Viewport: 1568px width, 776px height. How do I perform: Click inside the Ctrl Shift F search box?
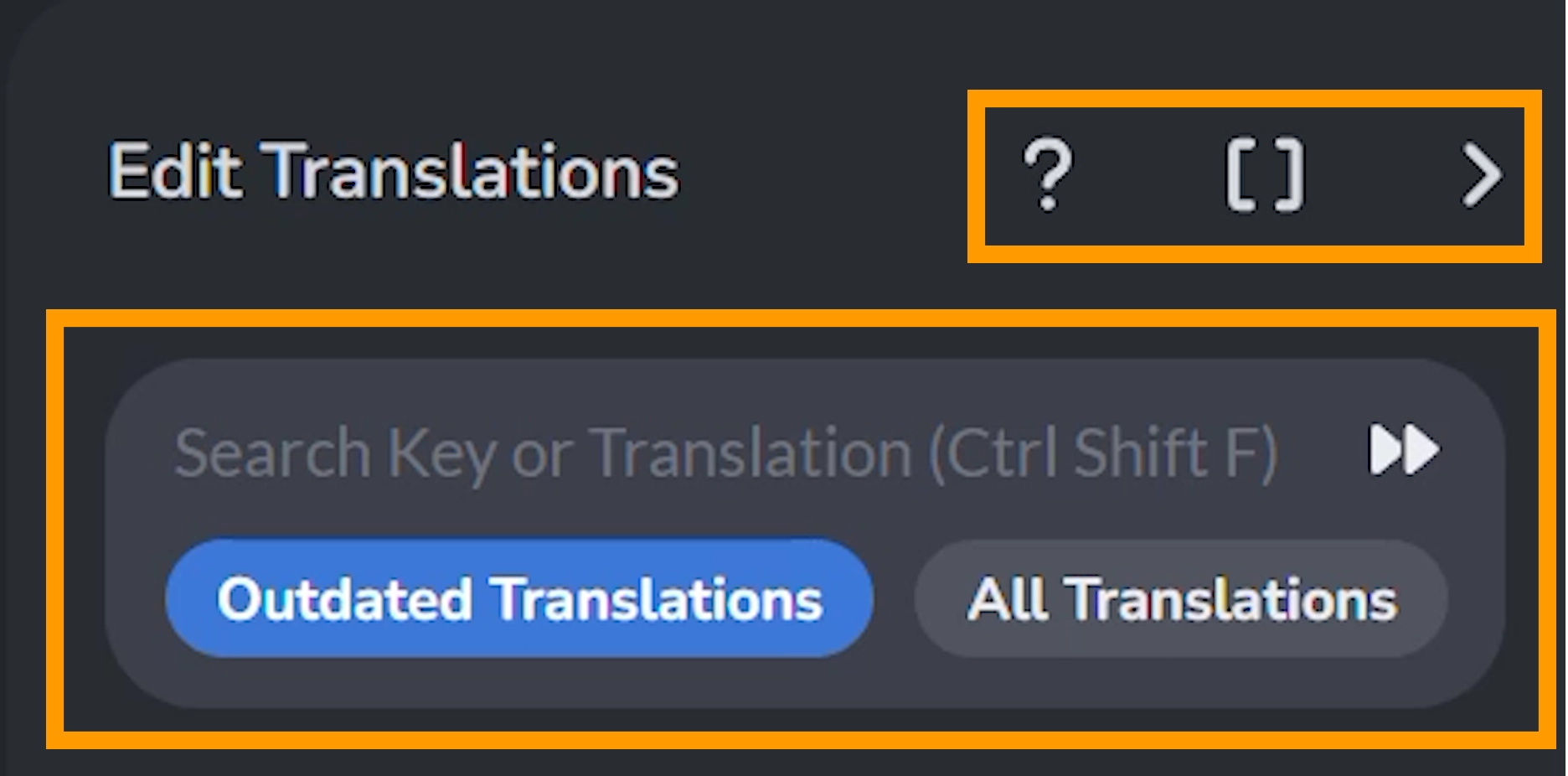coord(725,453)
